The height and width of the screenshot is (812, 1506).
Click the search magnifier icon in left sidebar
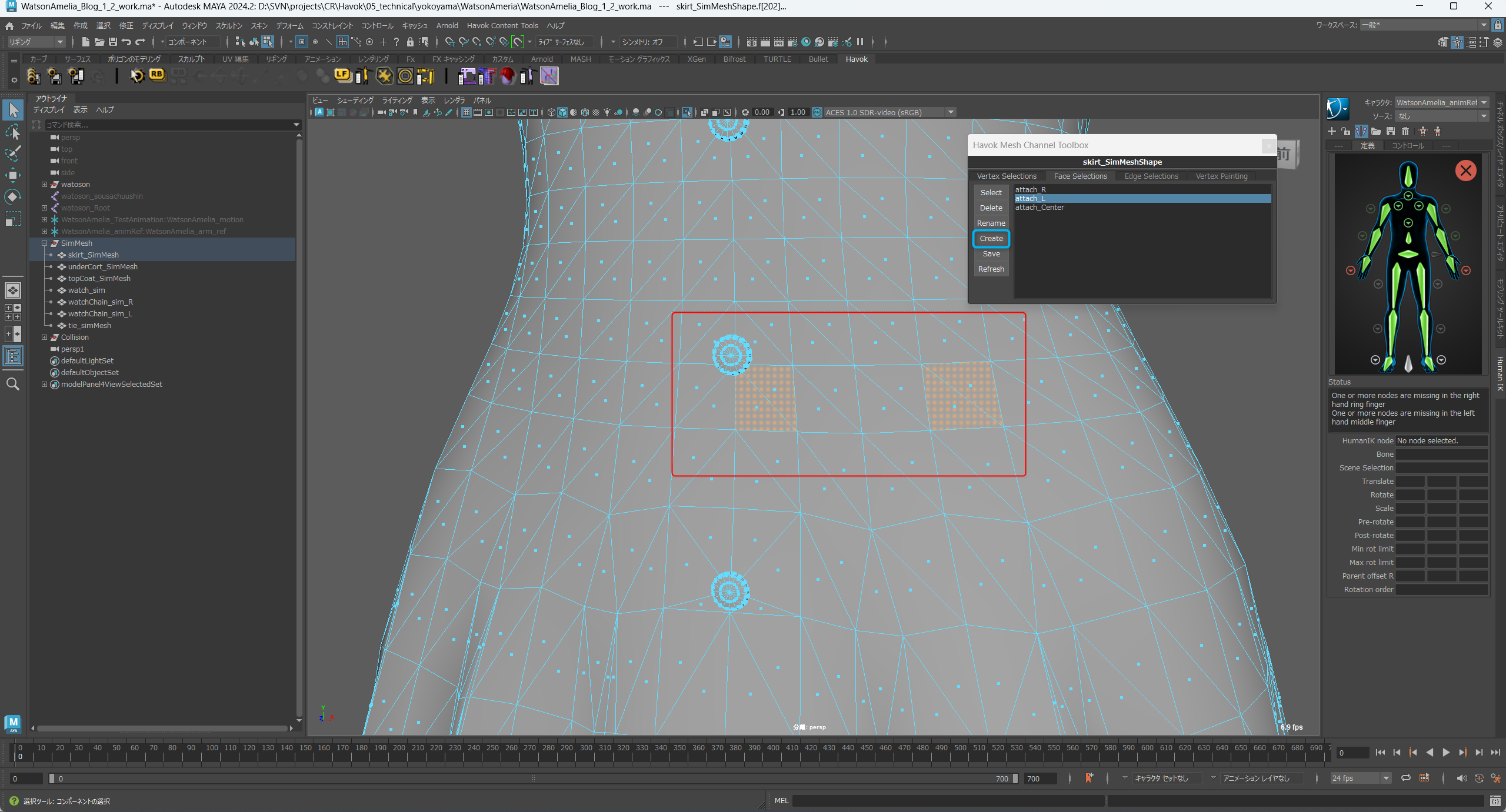[13, 384]
